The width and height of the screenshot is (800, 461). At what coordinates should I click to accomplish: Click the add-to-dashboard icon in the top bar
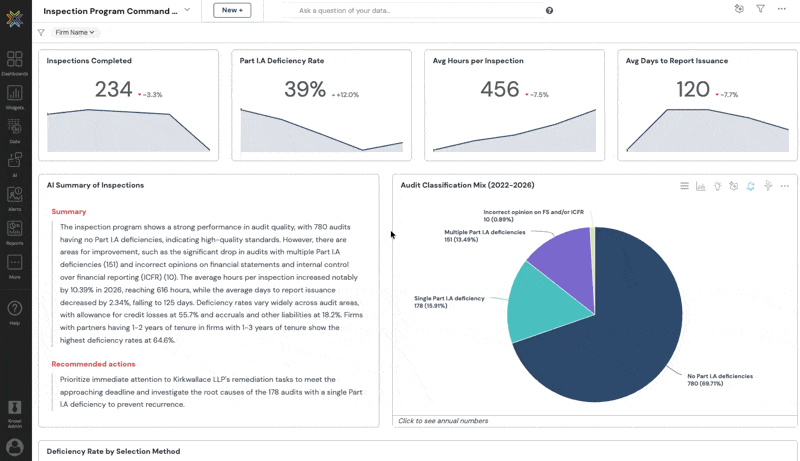[x=739, y=9]
